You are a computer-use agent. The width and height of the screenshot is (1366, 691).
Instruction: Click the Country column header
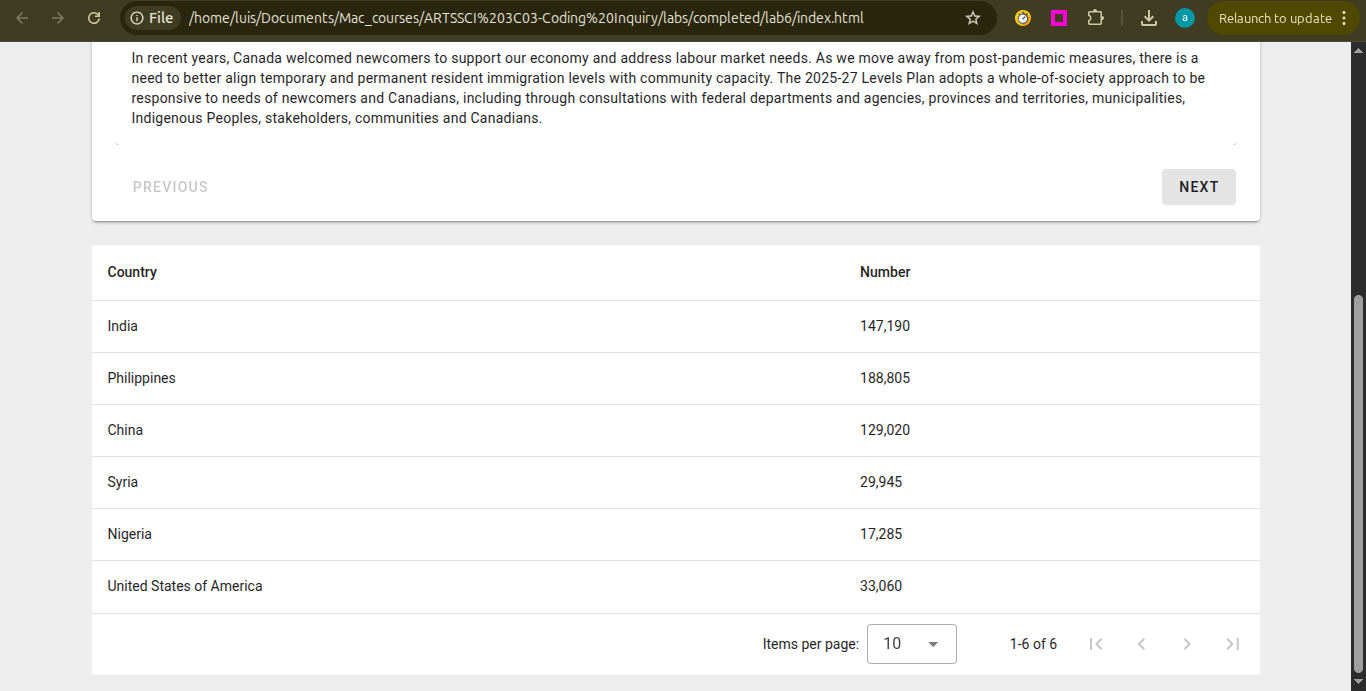point(132,272)
